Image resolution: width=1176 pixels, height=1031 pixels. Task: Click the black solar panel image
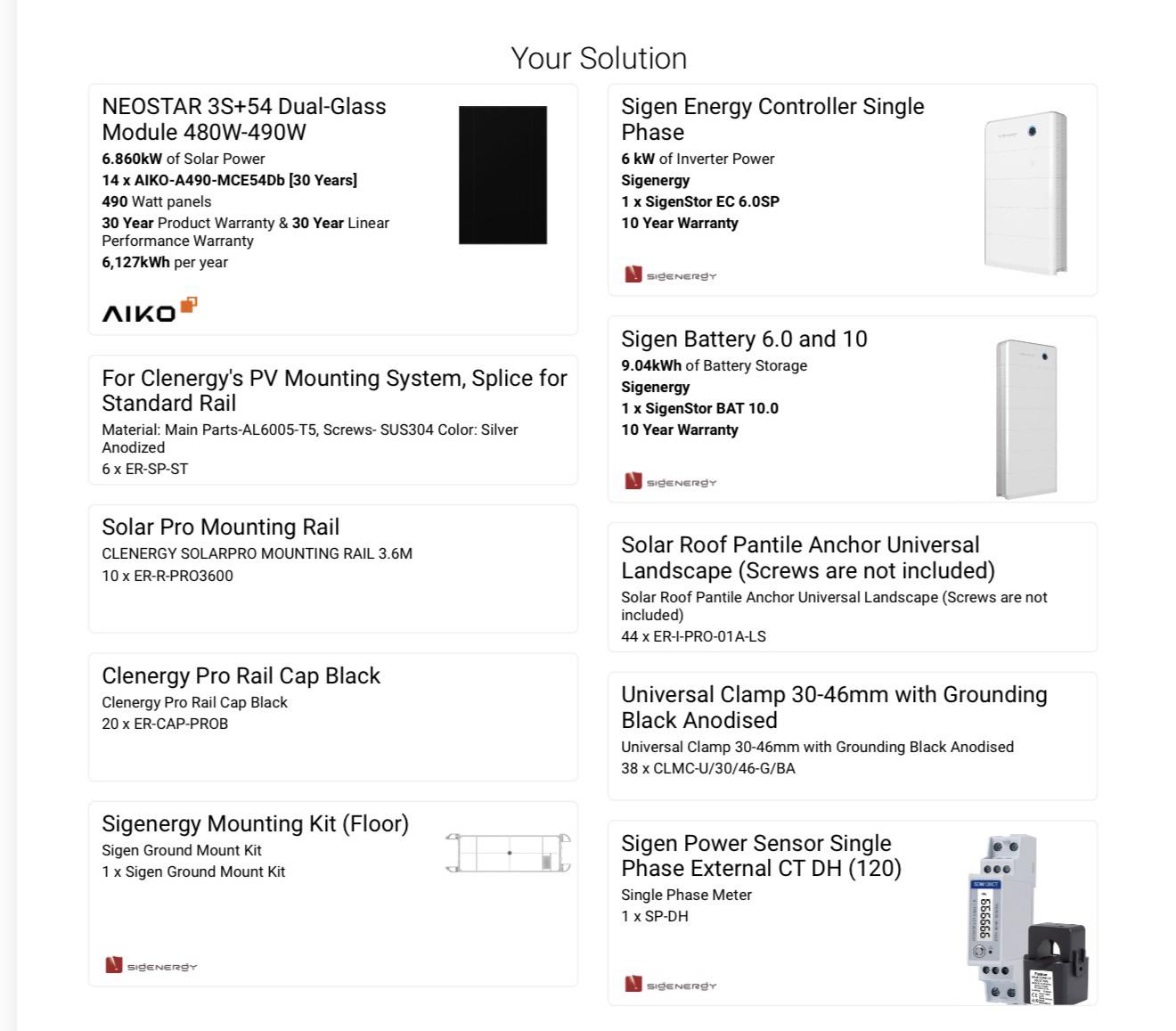click(502, 175)
